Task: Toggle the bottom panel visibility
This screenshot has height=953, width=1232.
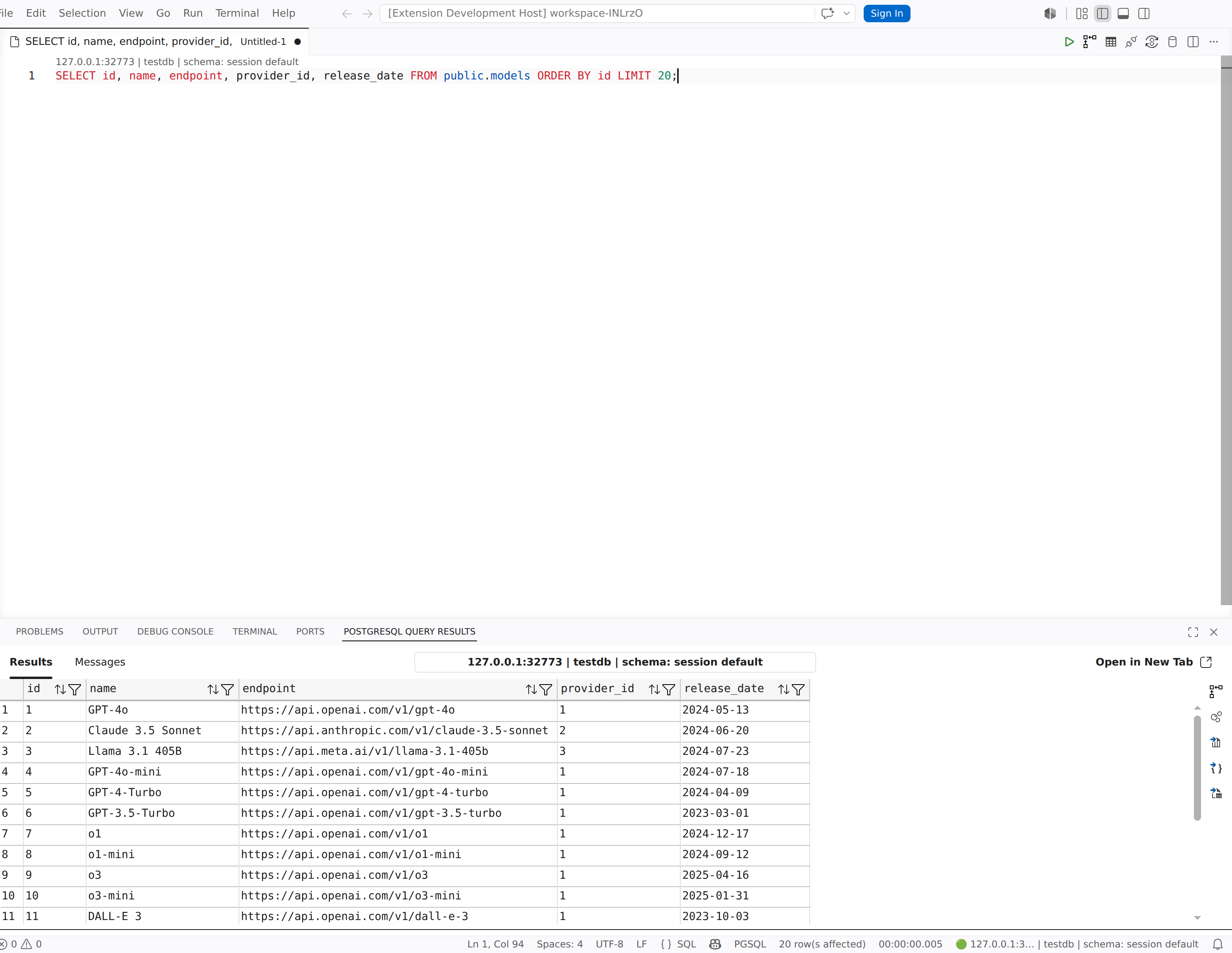Action: click(1123, 14)
